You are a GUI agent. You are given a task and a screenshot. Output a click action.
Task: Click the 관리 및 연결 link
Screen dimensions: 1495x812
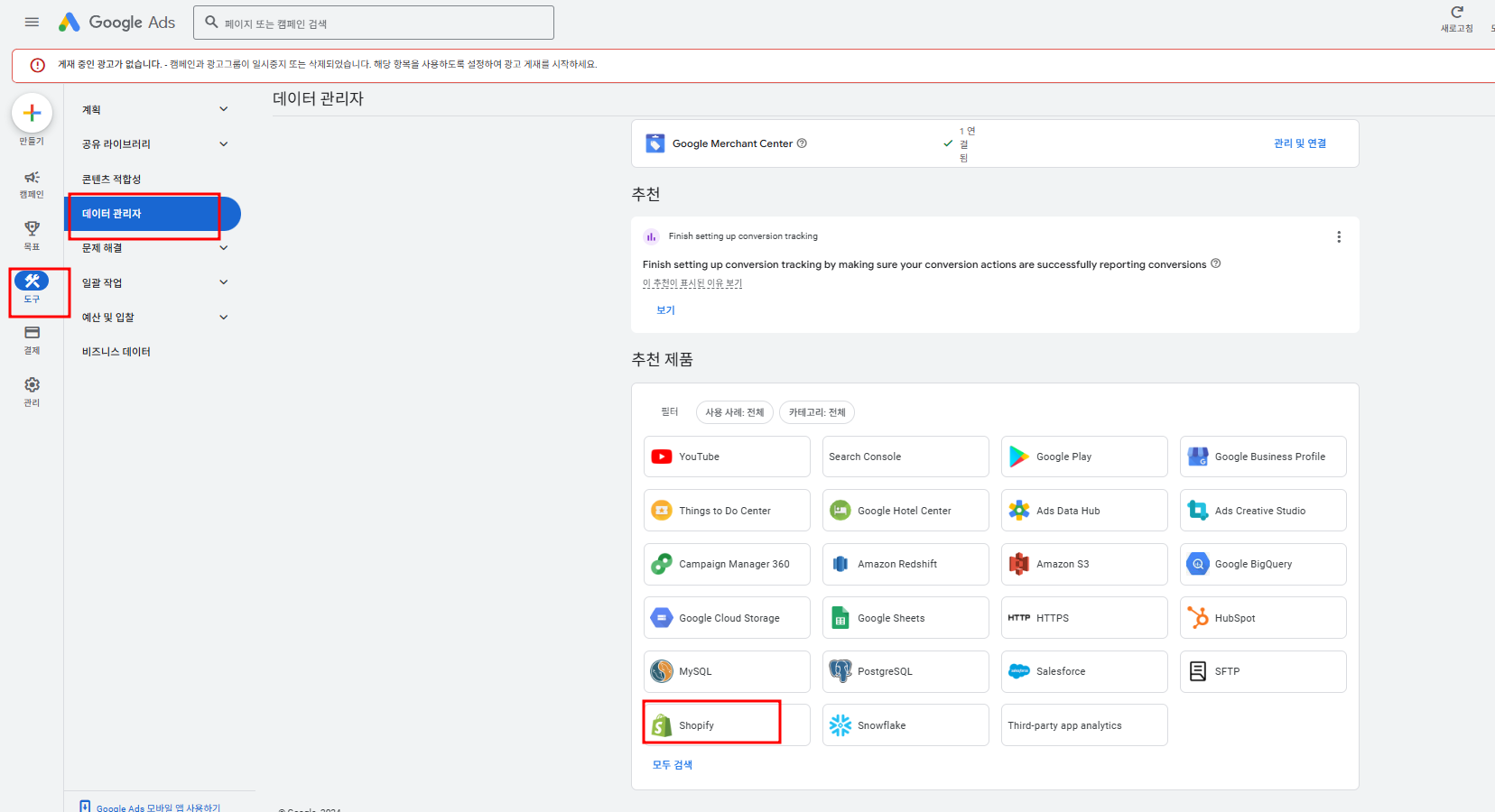[x=1300, y=143]
